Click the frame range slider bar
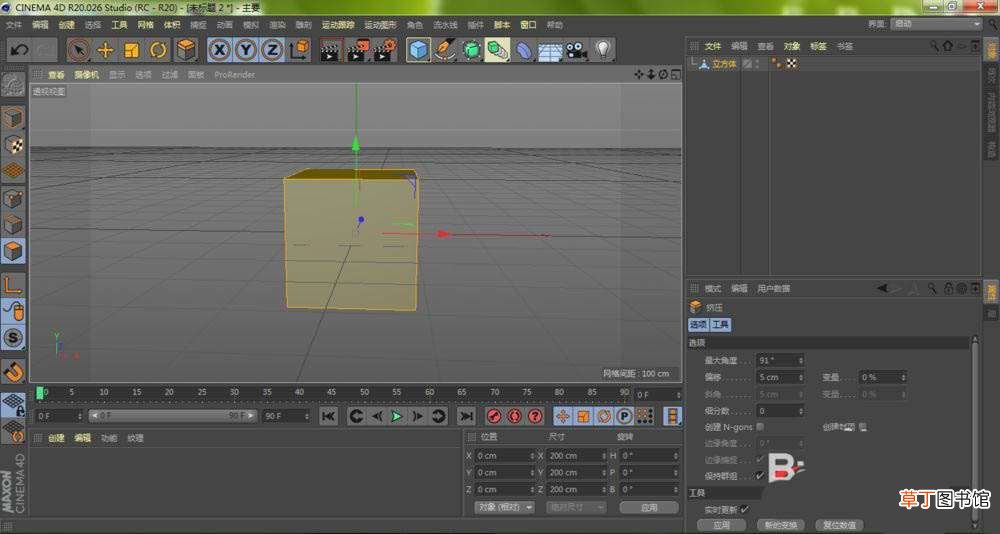This screenshot has width=1000, height=534. [x=173, y=416]
